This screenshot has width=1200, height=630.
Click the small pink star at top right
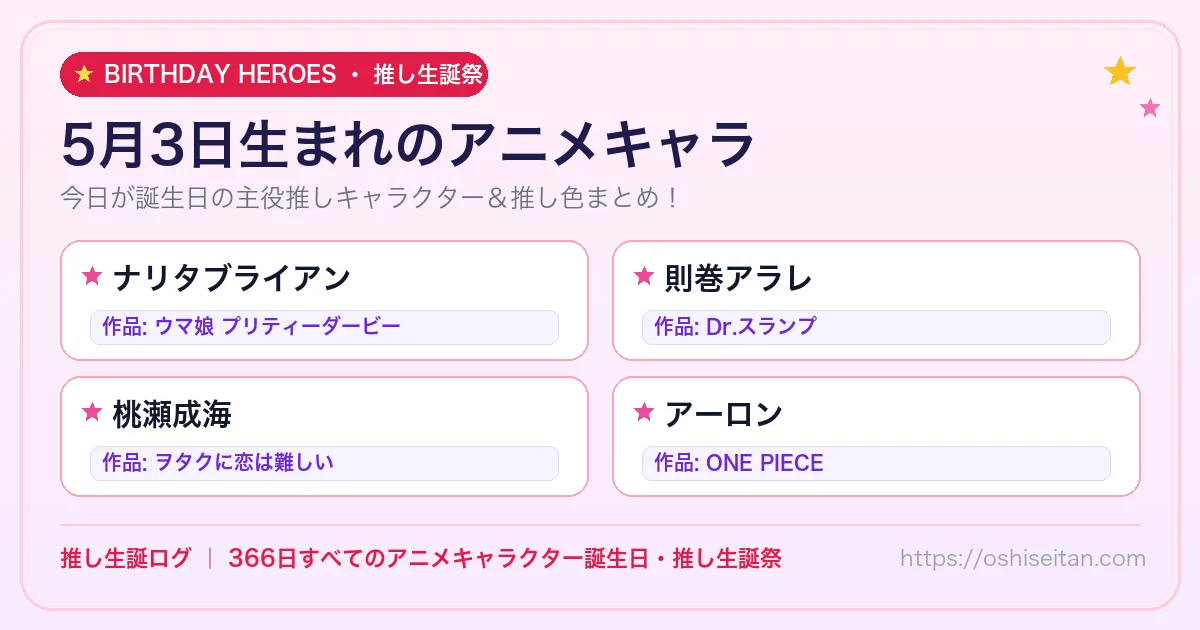1150,108
